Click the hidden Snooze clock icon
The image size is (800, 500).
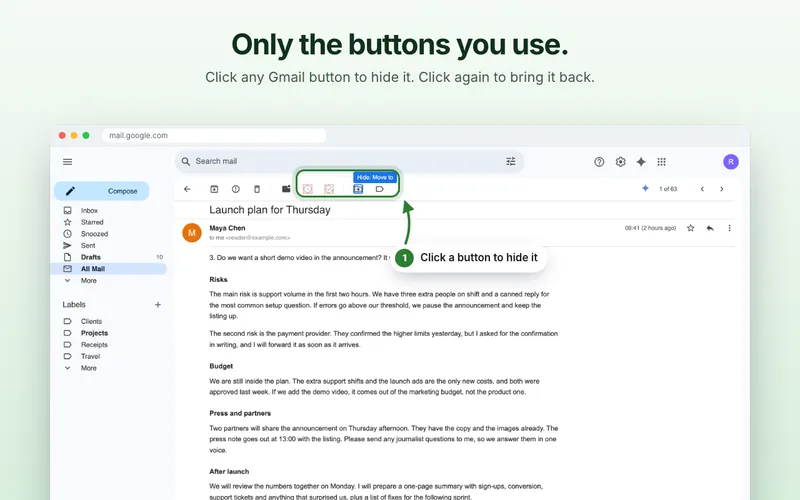pos(308,189)
